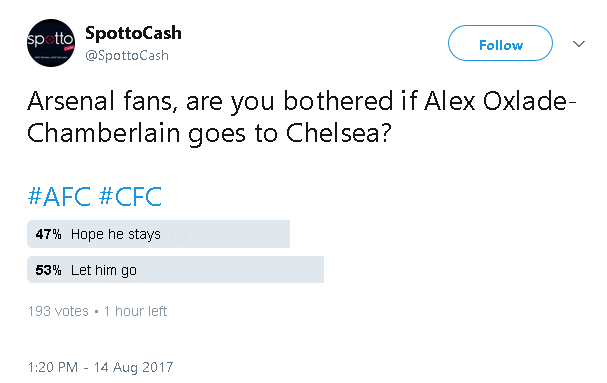Click the 47% poll result label
Viewport: 607px width, 383px height.
click(x=48, y=234)
